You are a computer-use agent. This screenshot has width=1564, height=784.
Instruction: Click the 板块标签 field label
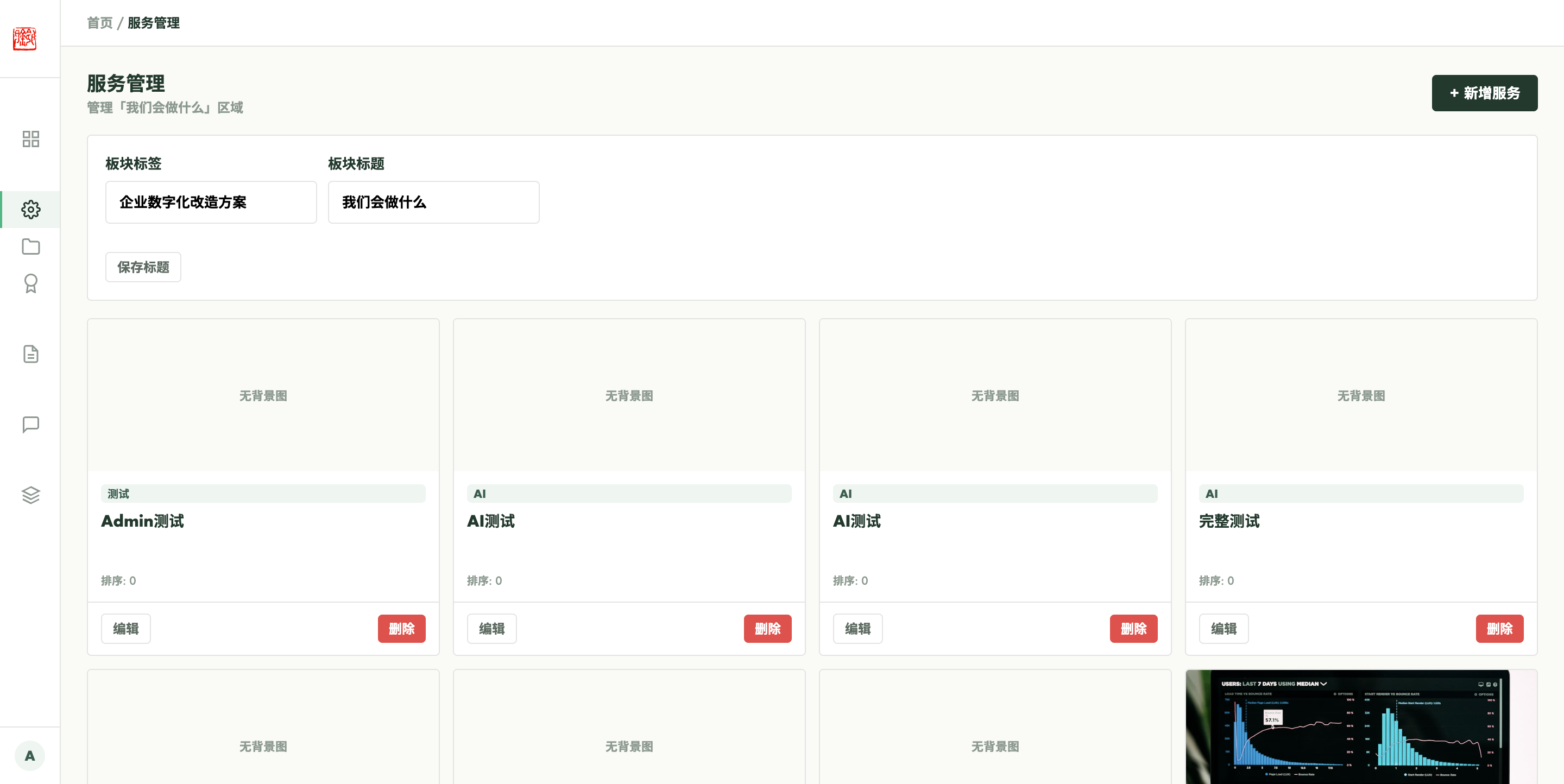tap(133, 163)
